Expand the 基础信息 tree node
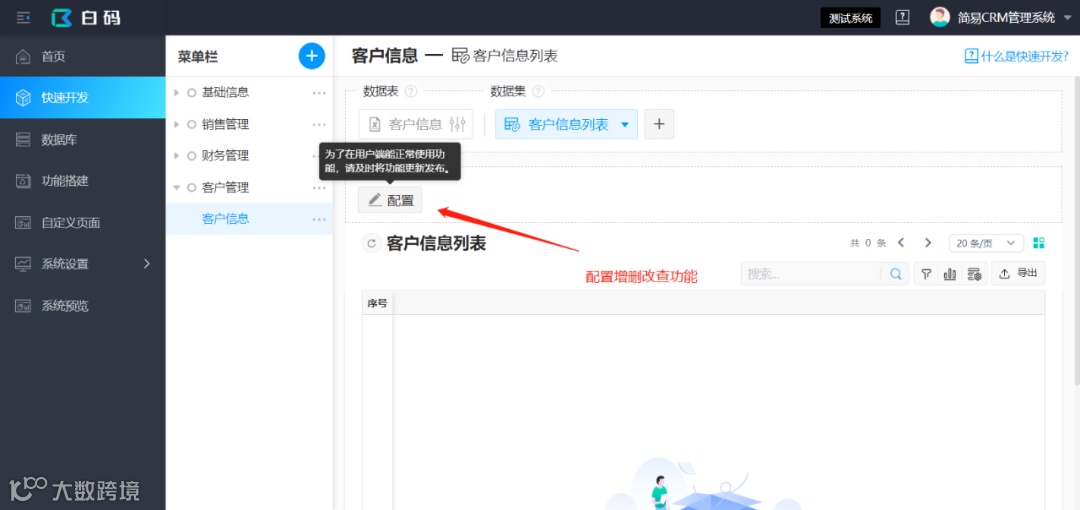Image resolution: width=1080 pixels, height=510 pixels. coord(176,92)
